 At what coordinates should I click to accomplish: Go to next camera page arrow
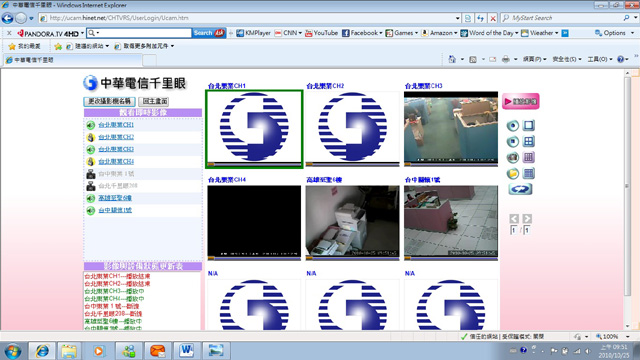click(x=527, y=219)
